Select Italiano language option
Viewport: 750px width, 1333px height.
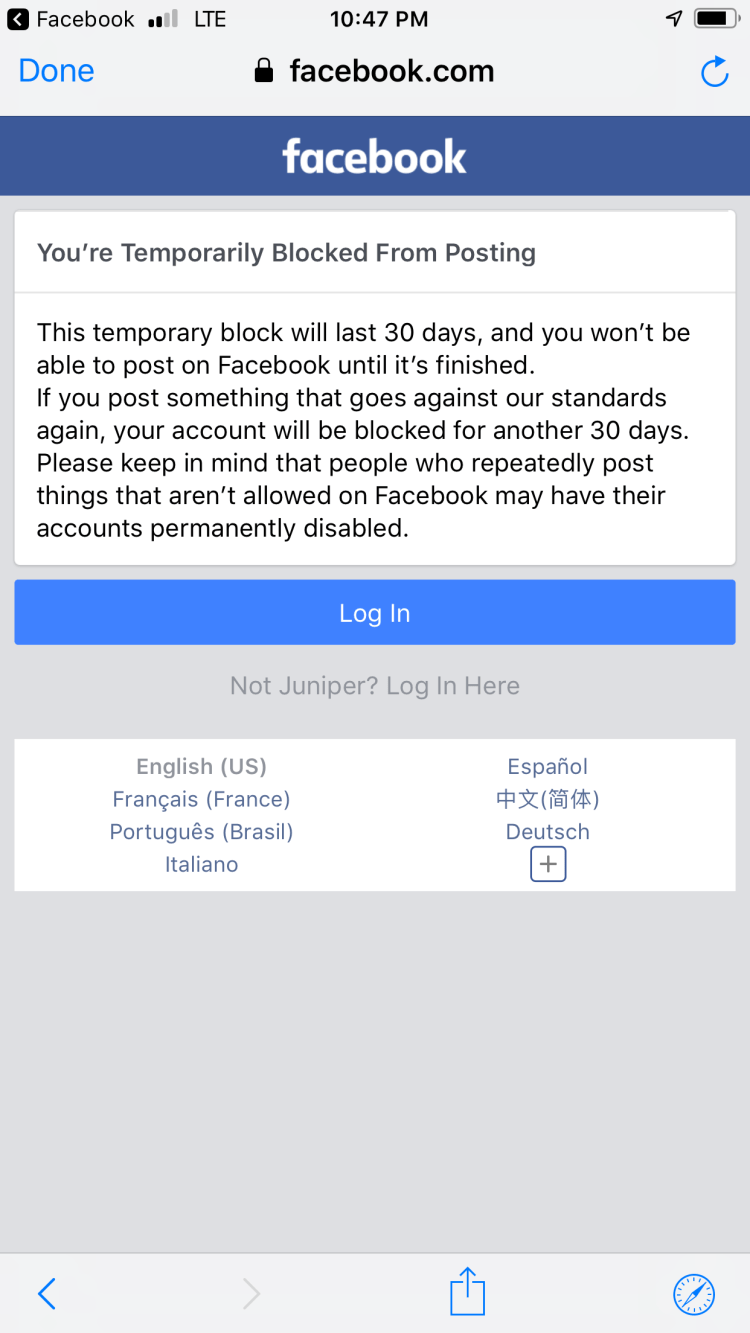coord(202,864)
